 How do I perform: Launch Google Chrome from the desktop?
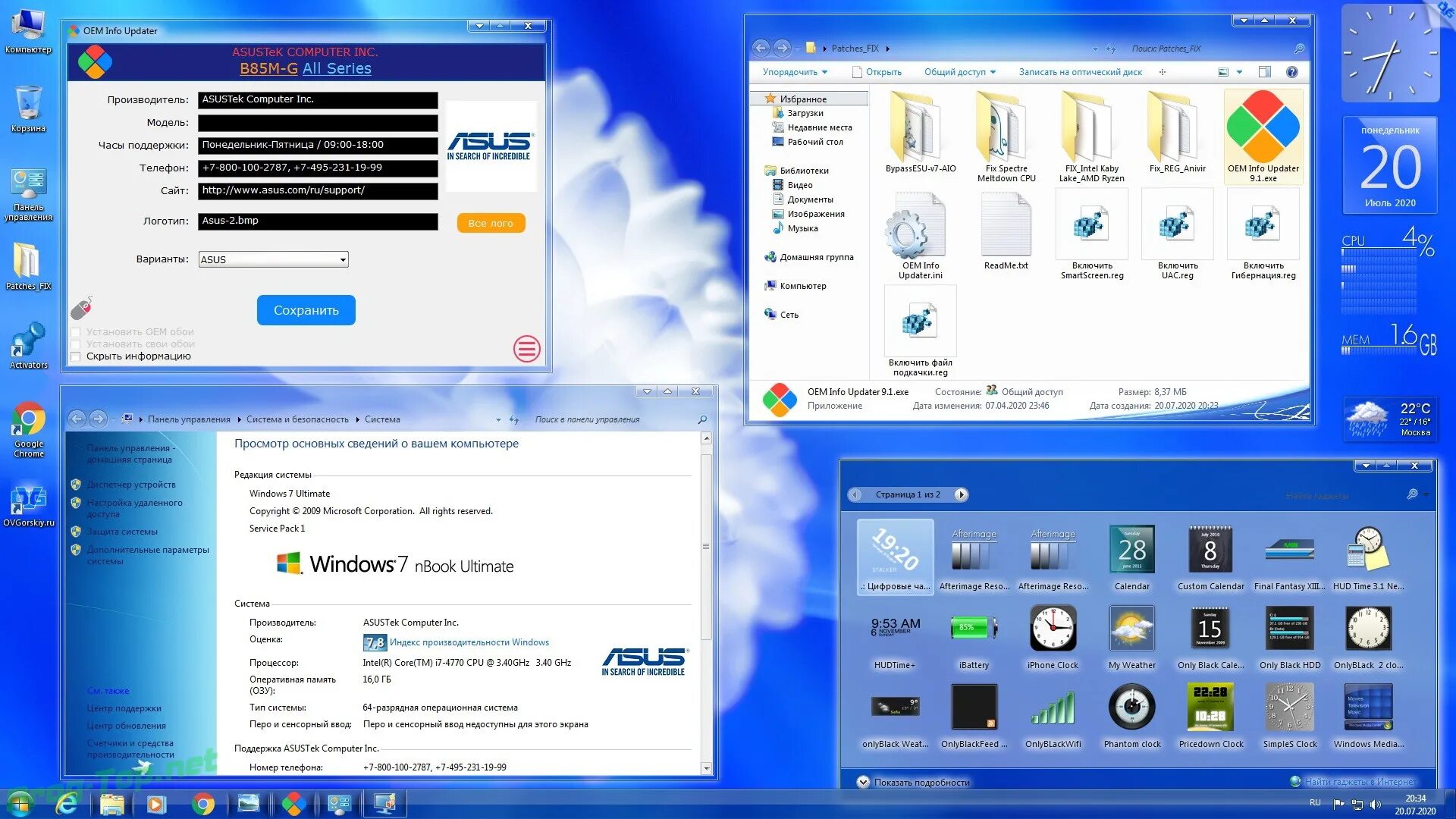(28, 429)
